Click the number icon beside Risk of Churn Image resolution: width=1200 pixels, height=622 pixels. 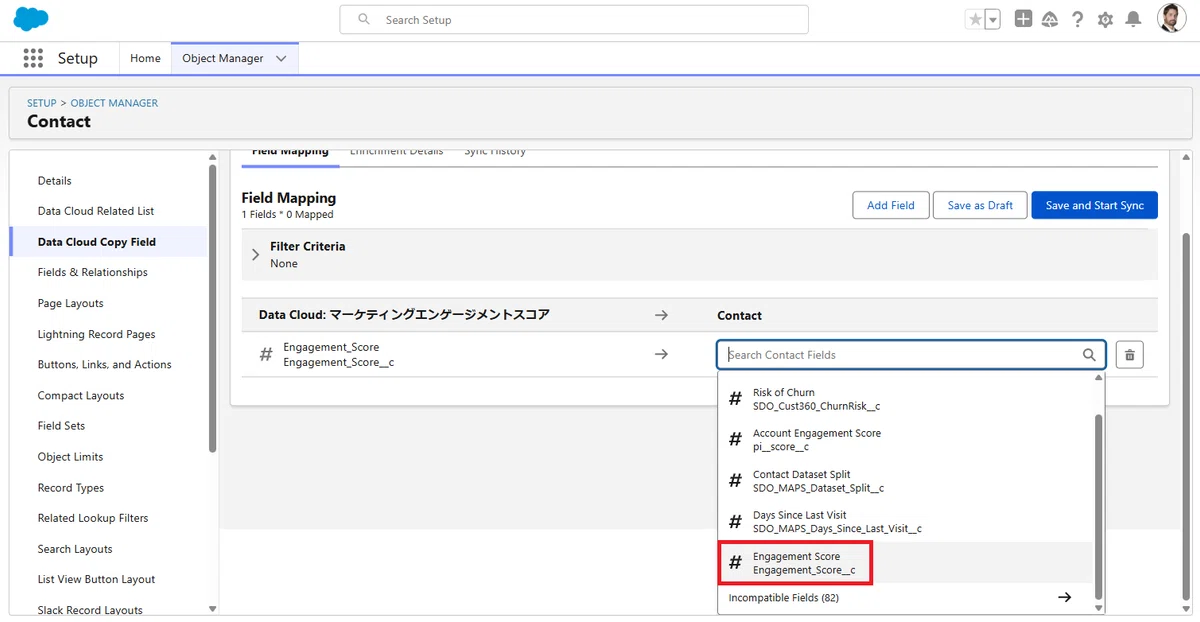tap(735, 399)
